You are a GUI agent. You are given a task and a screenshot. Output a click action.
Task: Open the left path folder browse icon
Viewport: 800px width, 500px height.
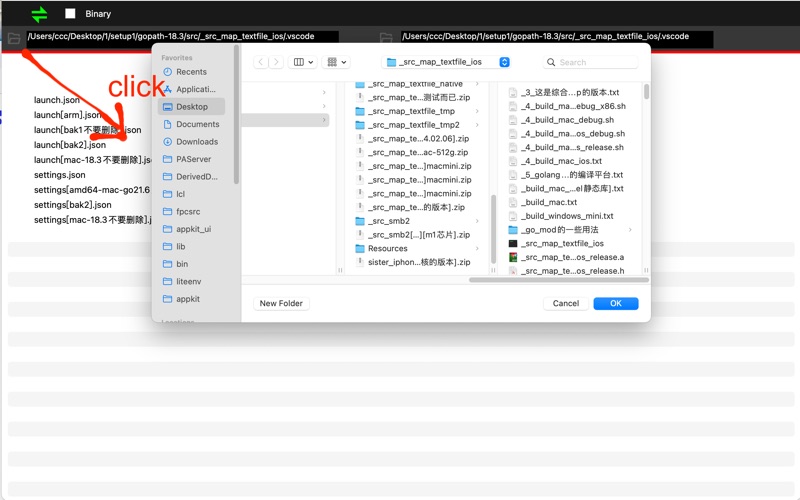tap(13, 38)
